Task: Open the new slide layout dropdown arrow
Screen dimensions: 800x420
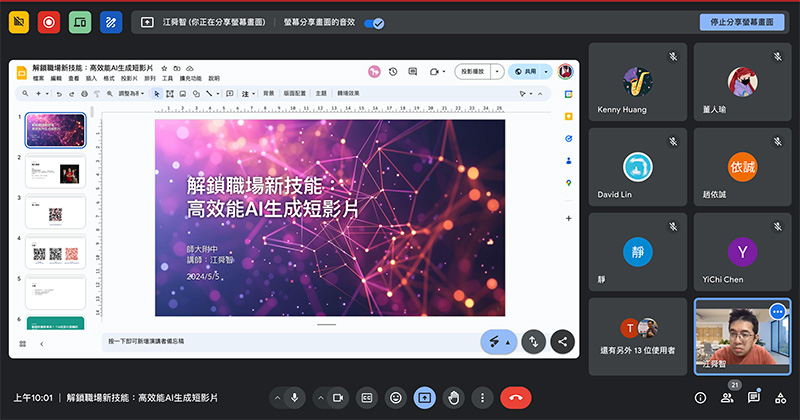Action: tap(47, 93)
